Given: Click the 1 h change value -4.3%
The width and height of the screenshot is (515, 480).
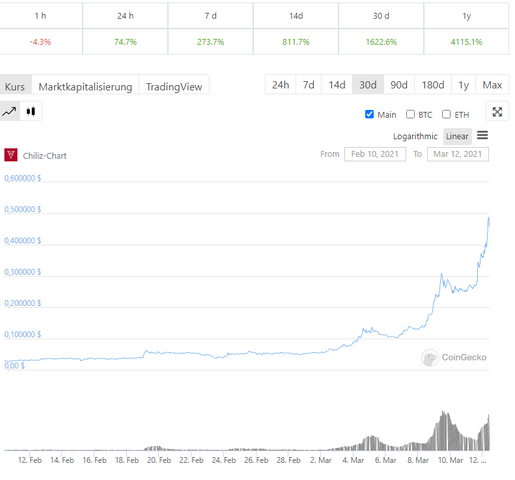Looking at the screenshot, I should [x=40, y=42].
